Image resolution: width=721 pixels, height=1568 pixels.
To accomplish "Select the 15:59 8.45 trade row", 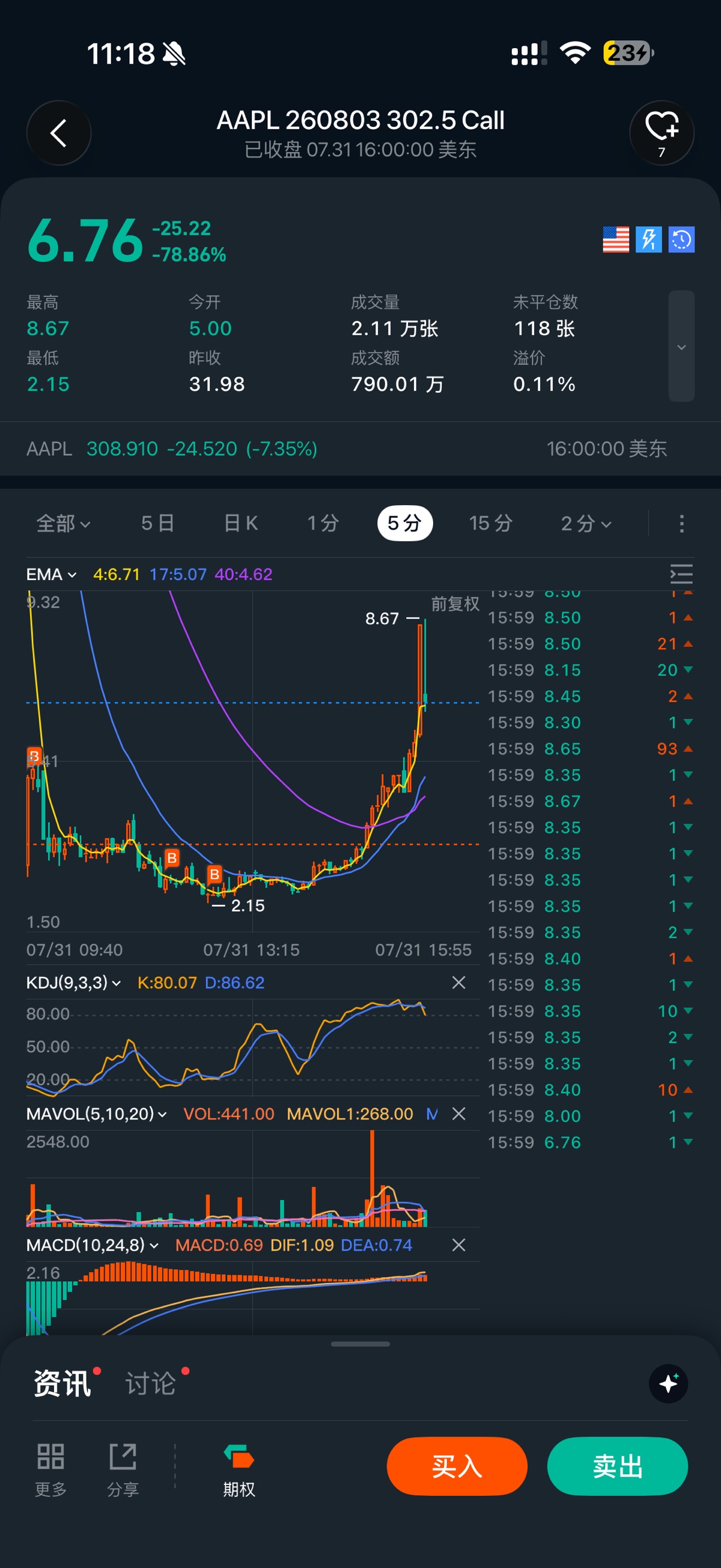I will (x=590, y=696).
